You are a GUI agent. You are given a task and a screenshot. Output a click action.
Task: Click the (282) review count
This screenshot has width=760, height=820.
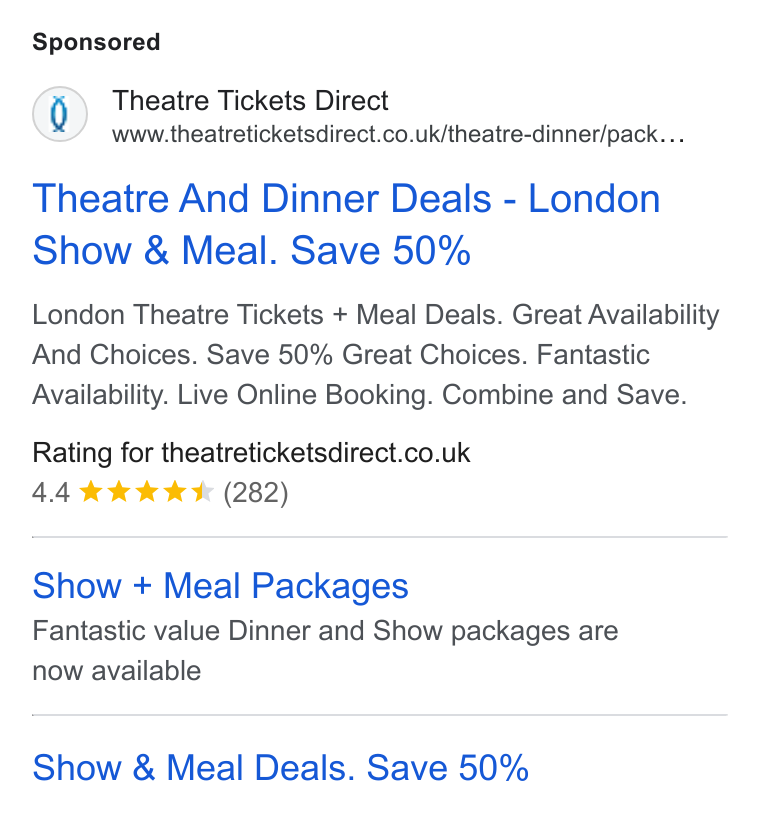[256, 493]
